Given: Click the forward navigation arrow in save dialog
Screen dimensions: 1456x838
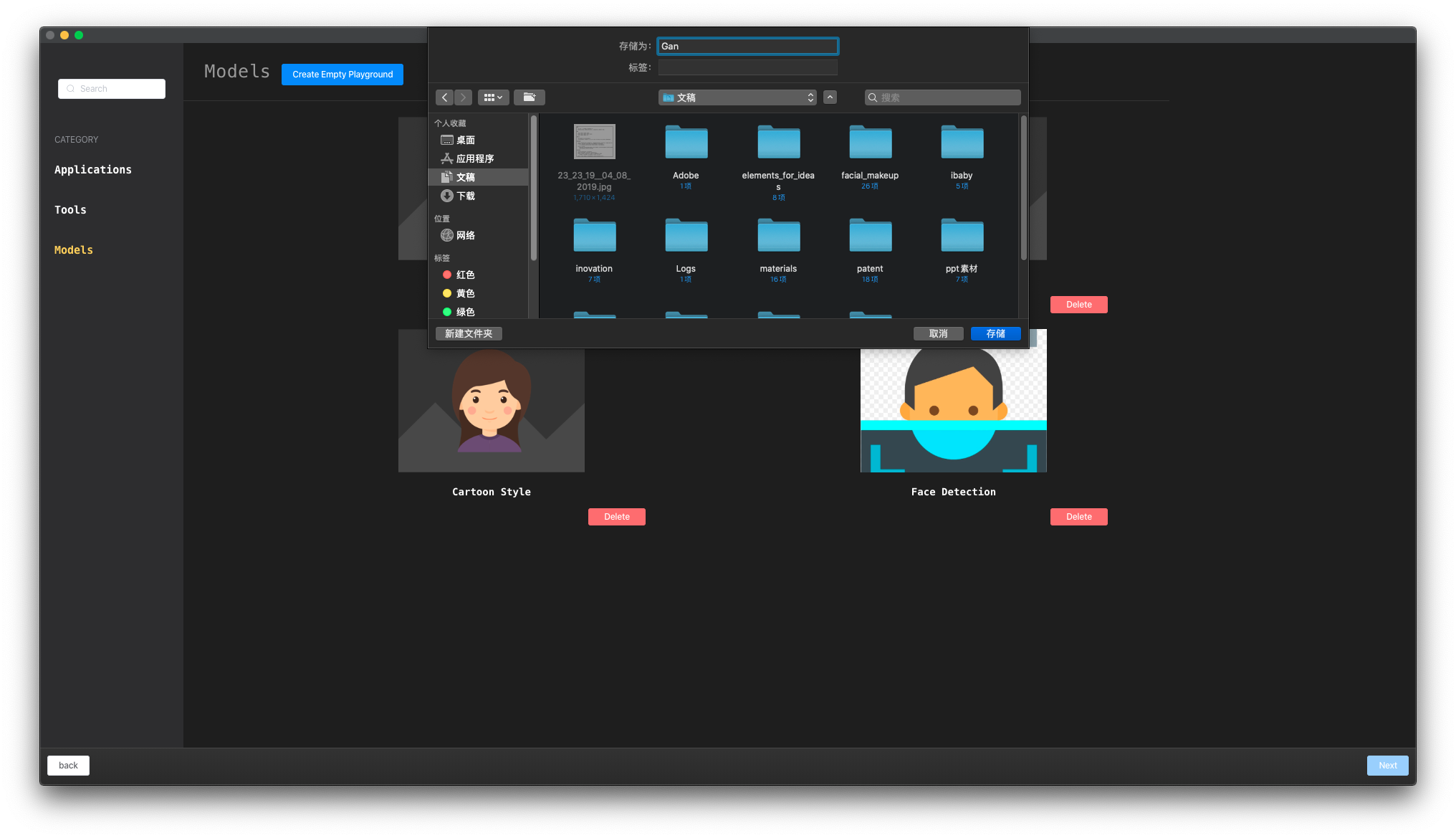Looking at the screenshot, I should (463, 97).
